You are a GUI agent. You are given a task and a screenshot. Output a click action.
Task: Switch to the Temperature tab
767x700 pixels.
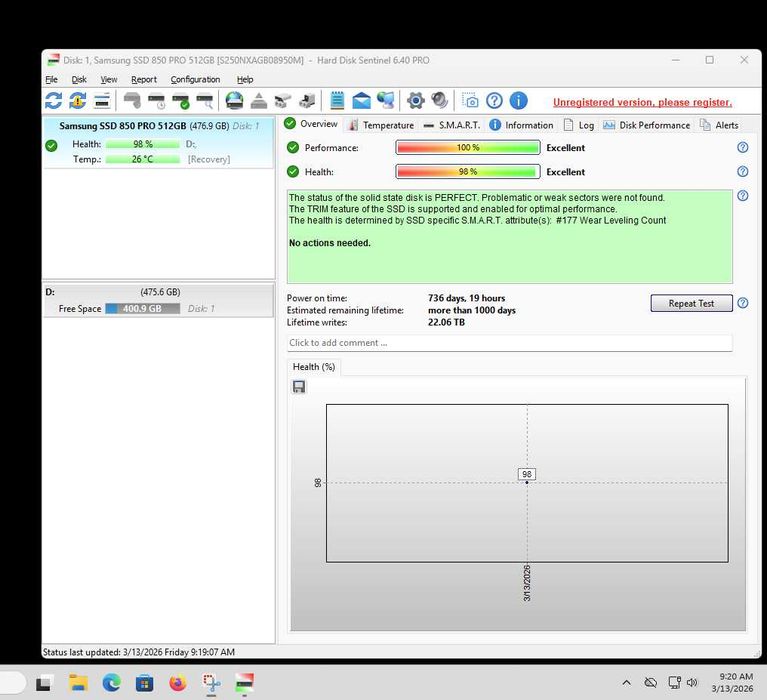(x=381, y=125)
